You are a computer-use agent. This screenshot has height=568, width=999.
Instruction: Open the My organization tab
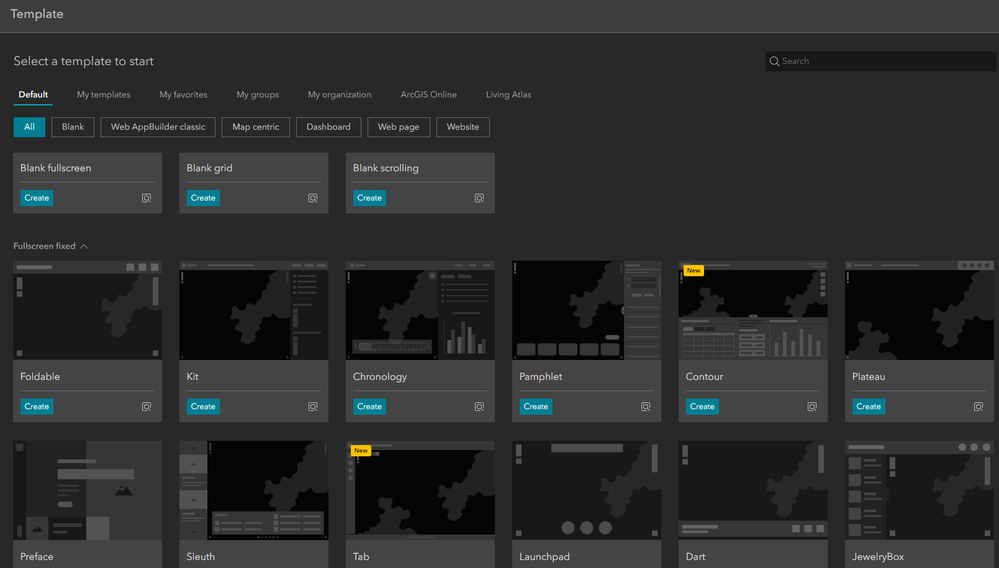click(340, 94)
